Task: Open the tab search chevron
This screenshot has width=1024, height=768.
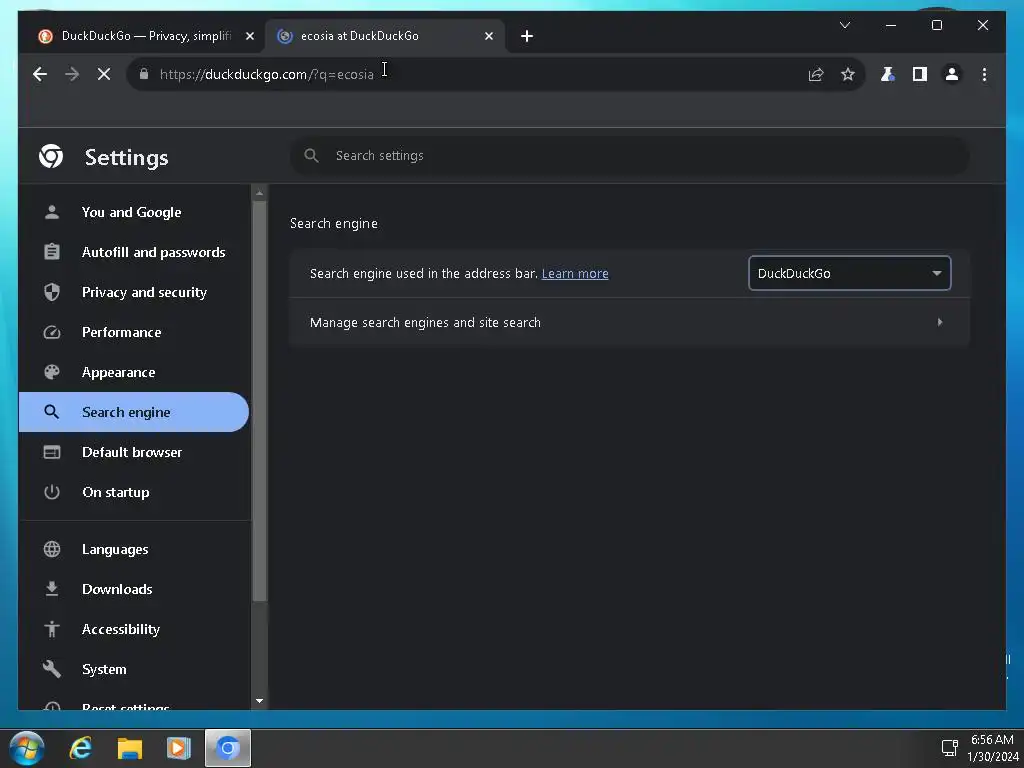Action: (x=844, y=25)
